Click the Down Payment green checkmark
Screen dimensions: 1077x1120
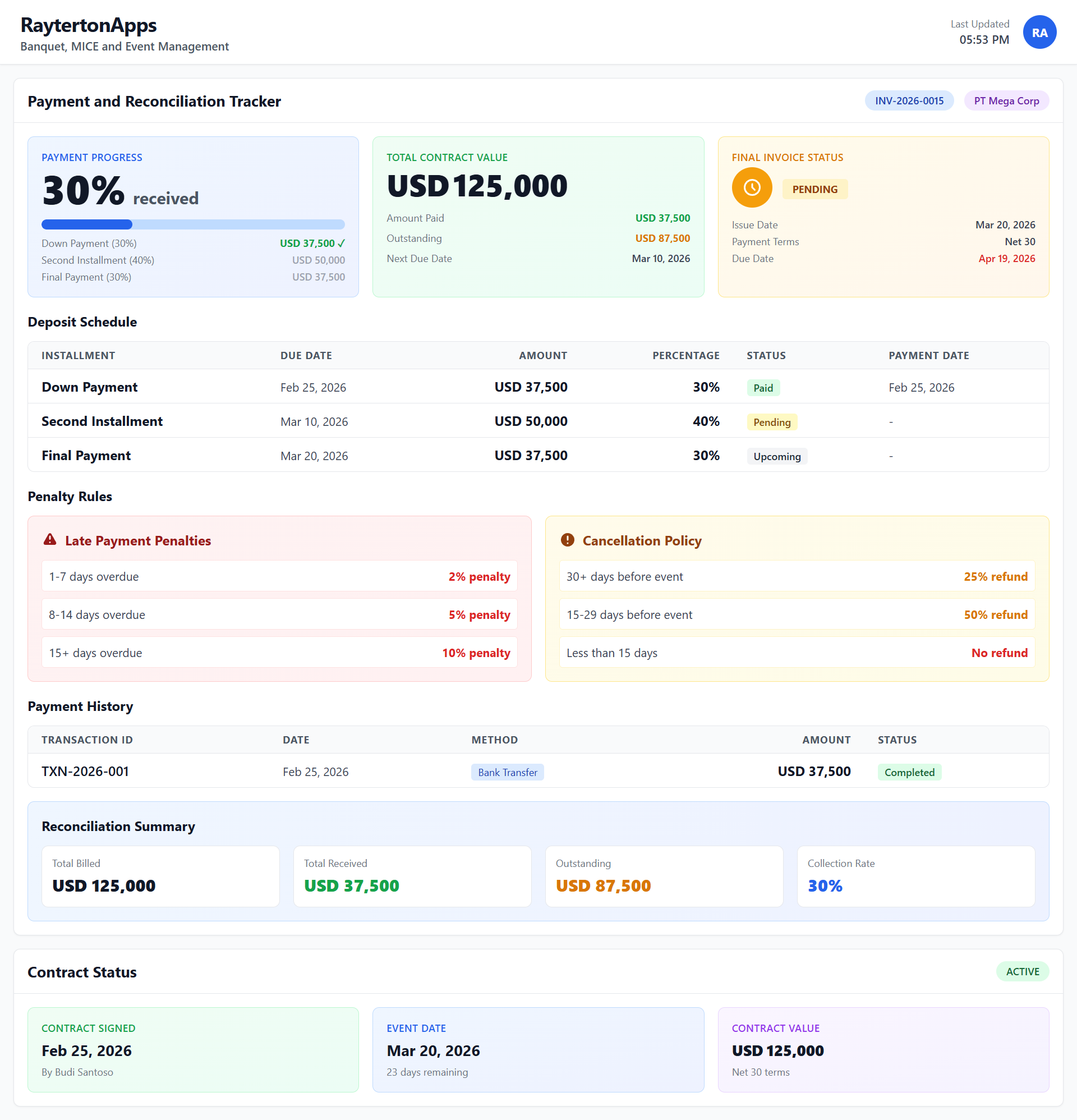342,244
